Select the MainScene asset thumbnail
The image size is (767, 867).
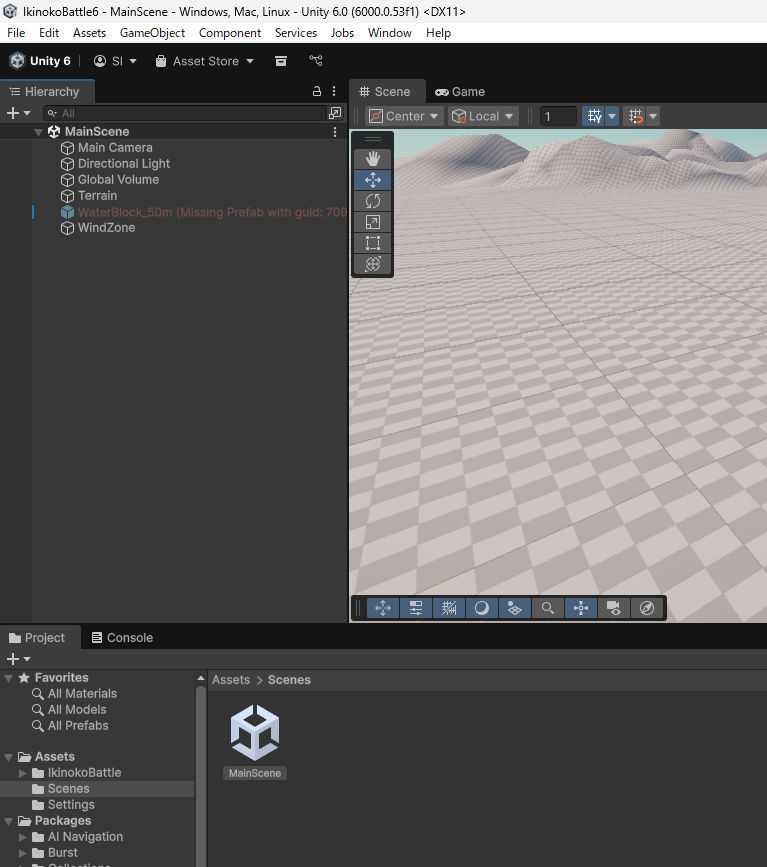click(255, 741)
